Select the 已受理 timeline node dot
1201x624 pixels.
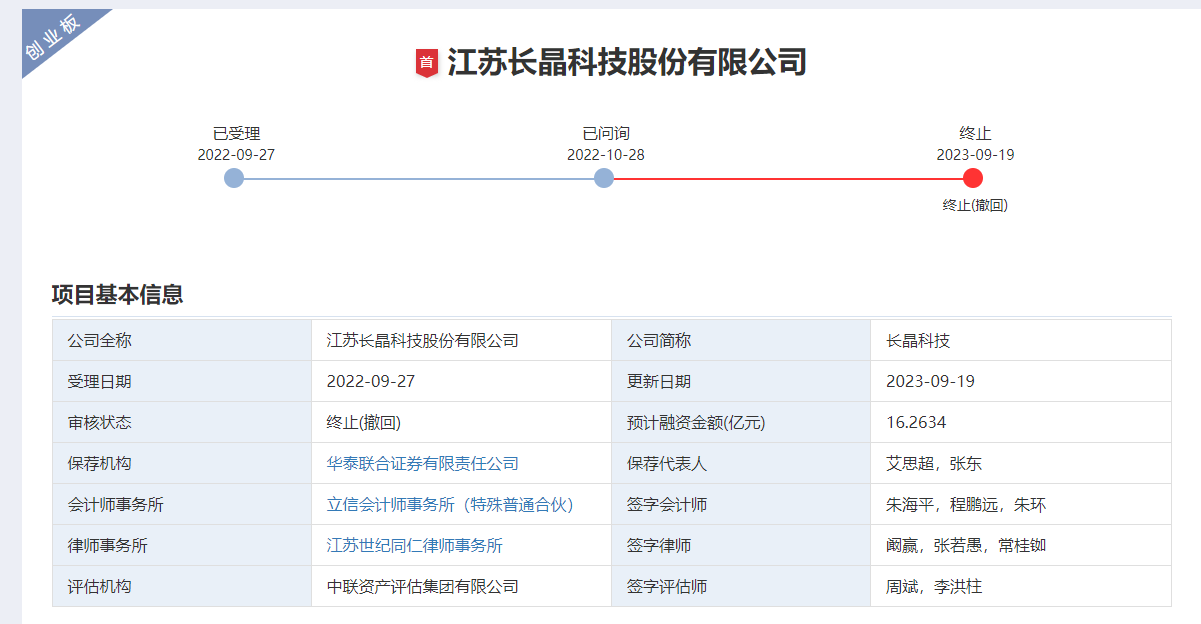[x=234, y=178]
